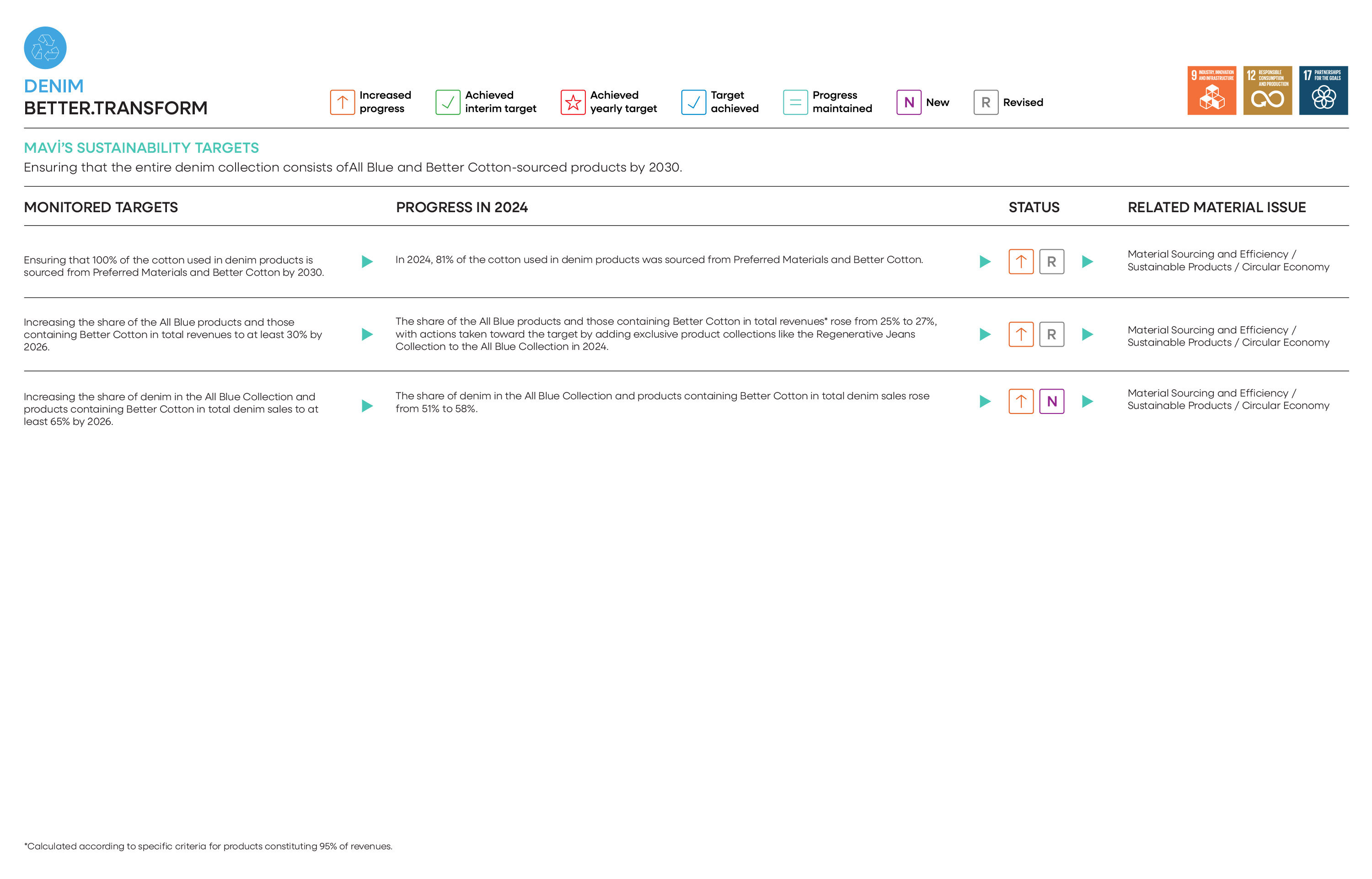The image size is (1372, 879).
Task: Click the teal Progress maintained equals box
Action: click(795, 102)
